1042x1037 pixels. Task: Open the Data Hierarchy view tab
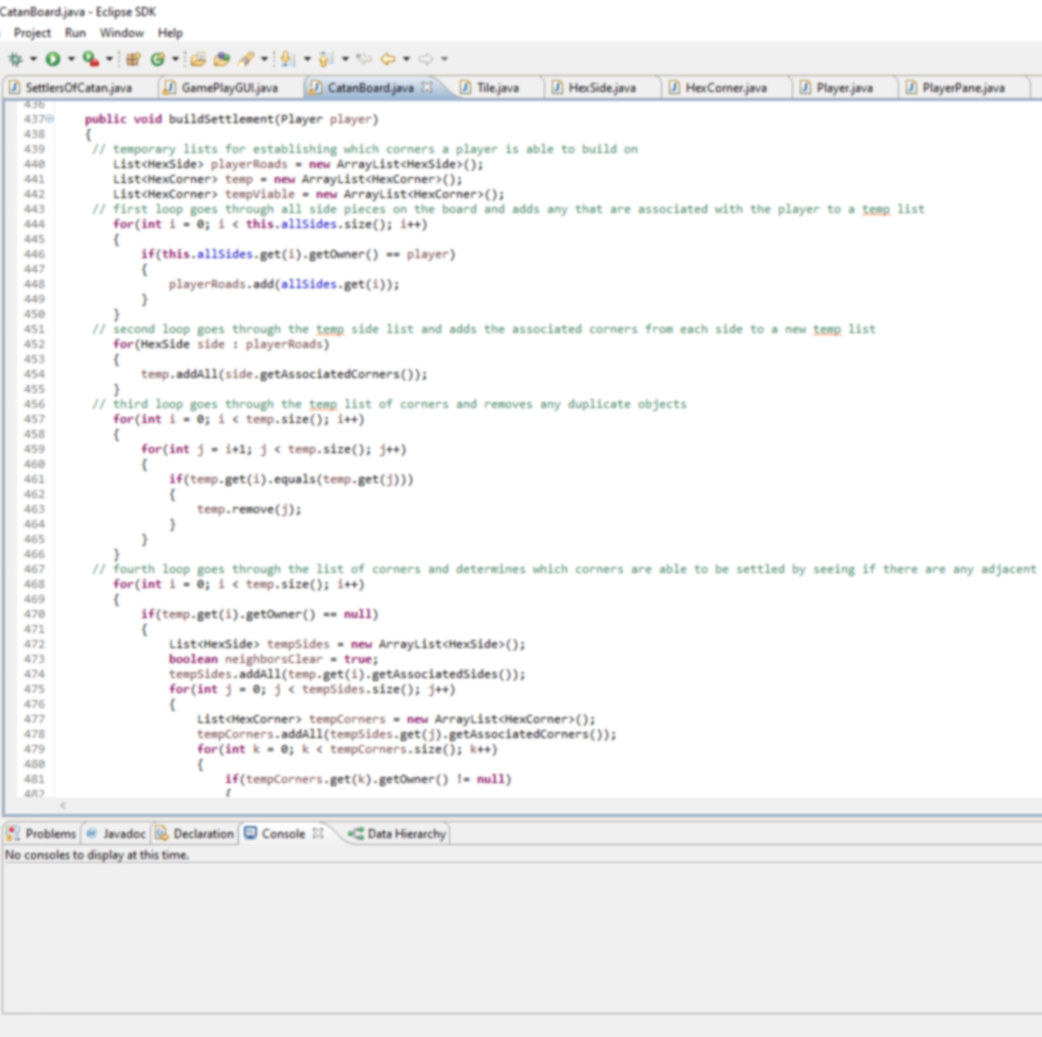pyautogui.click(x=397, y=834)
